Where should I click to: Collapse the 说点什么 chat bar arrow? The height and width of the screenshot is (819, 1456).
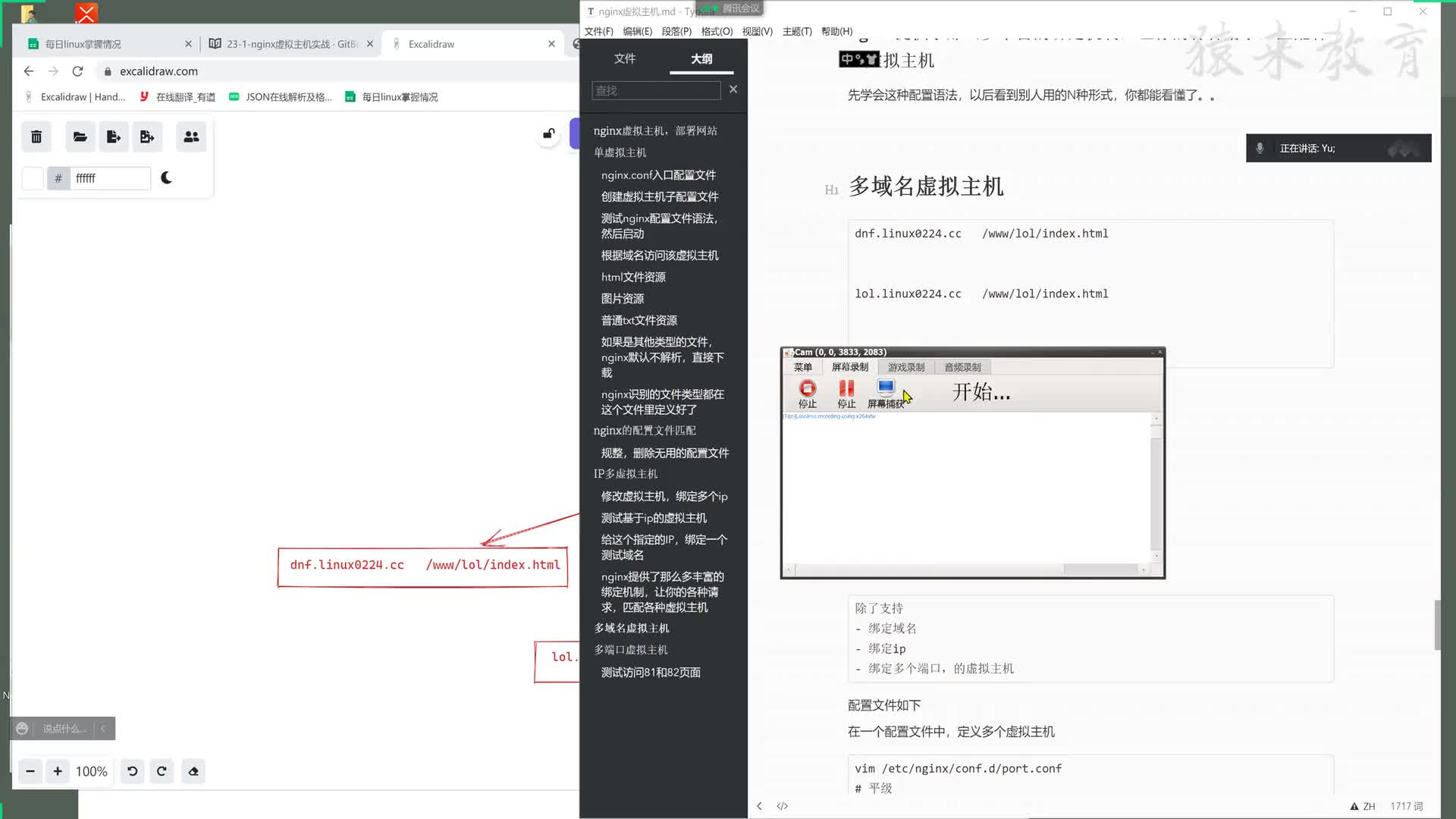103,729
